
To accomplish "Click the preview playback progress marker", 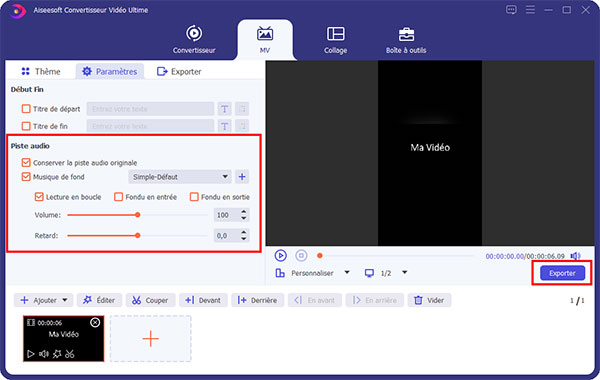I will click(320, 256).
